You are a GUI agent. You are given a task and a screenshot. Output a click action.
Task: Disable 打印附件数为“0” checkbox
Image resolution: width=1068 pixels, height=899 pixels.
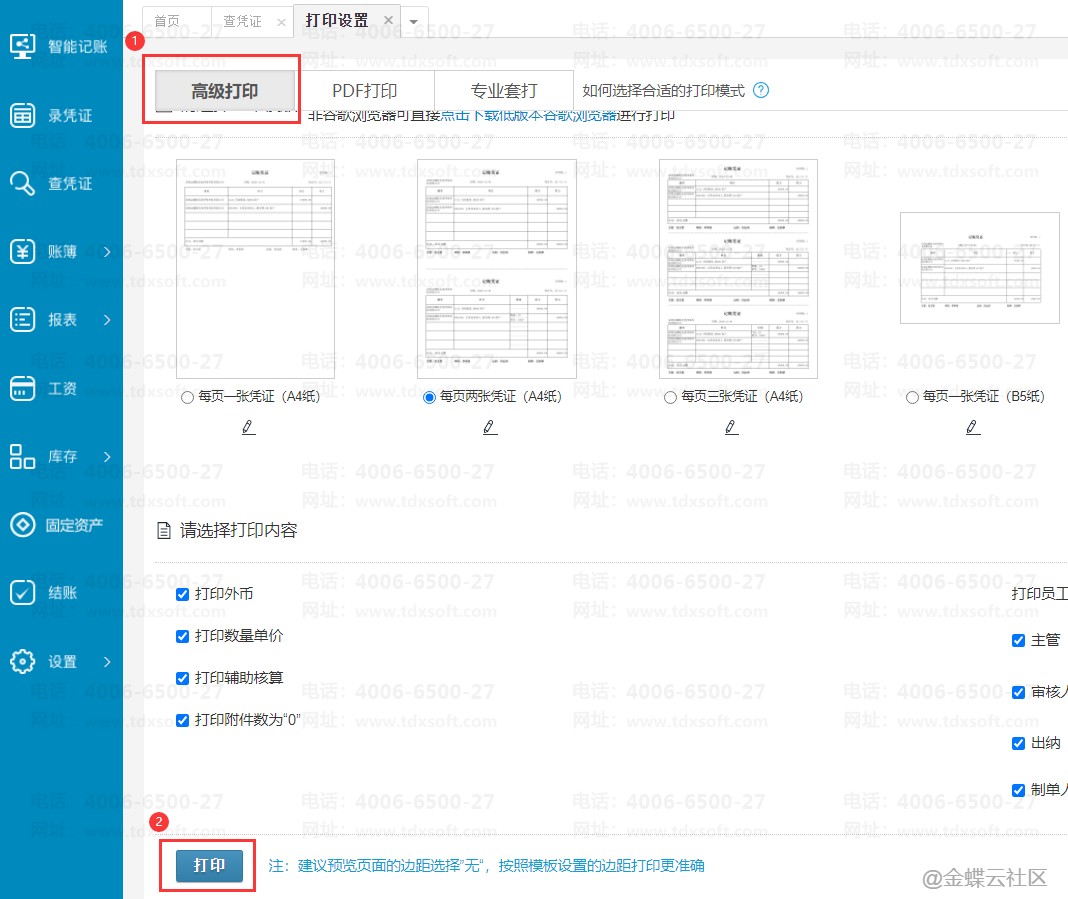[x=182, y=720]
